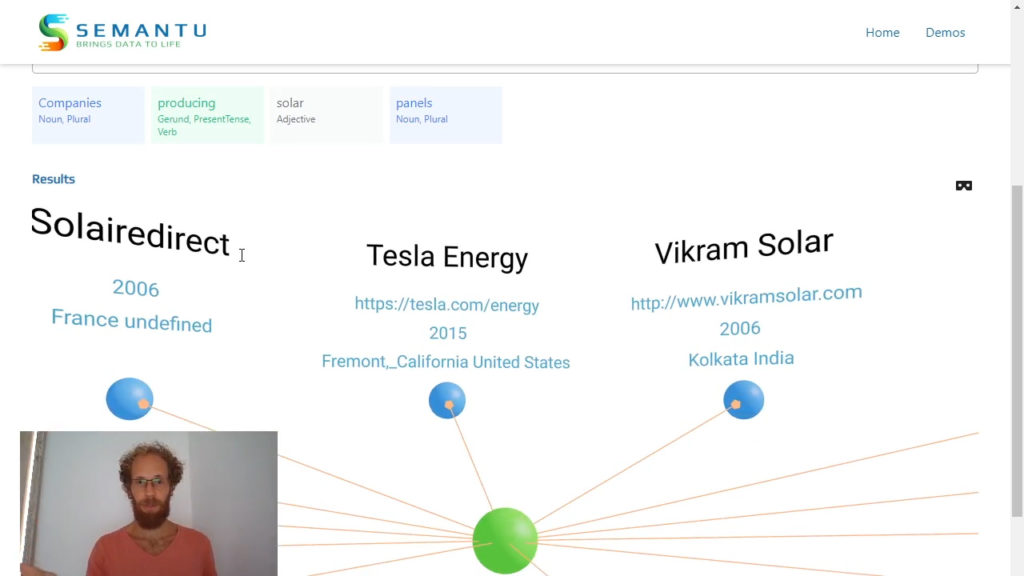Click the Vikram Solar title

(x=743, y=246)
